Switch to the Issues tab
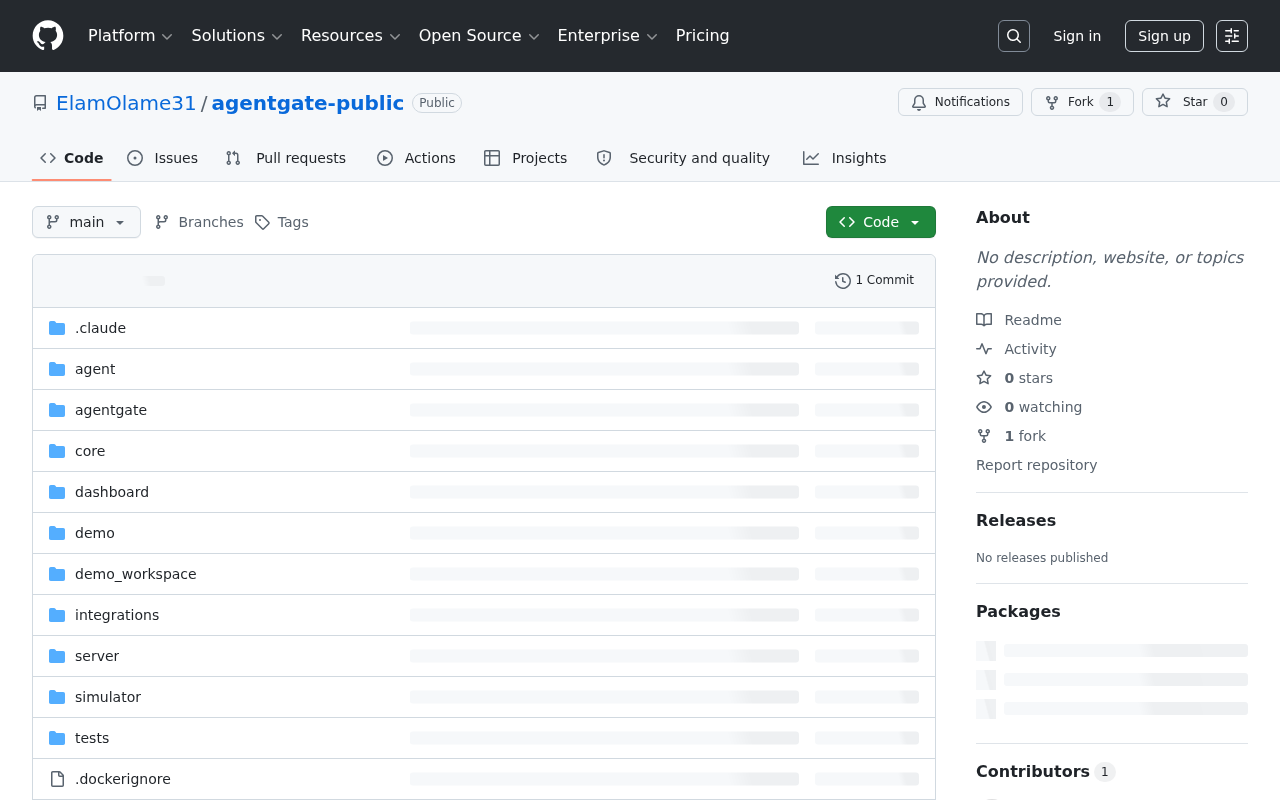 point(163,158)
